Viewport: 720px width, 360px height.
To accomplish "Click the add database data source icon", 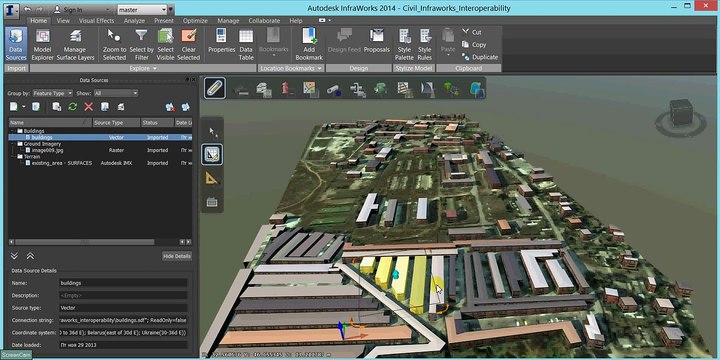I will 36,107.
